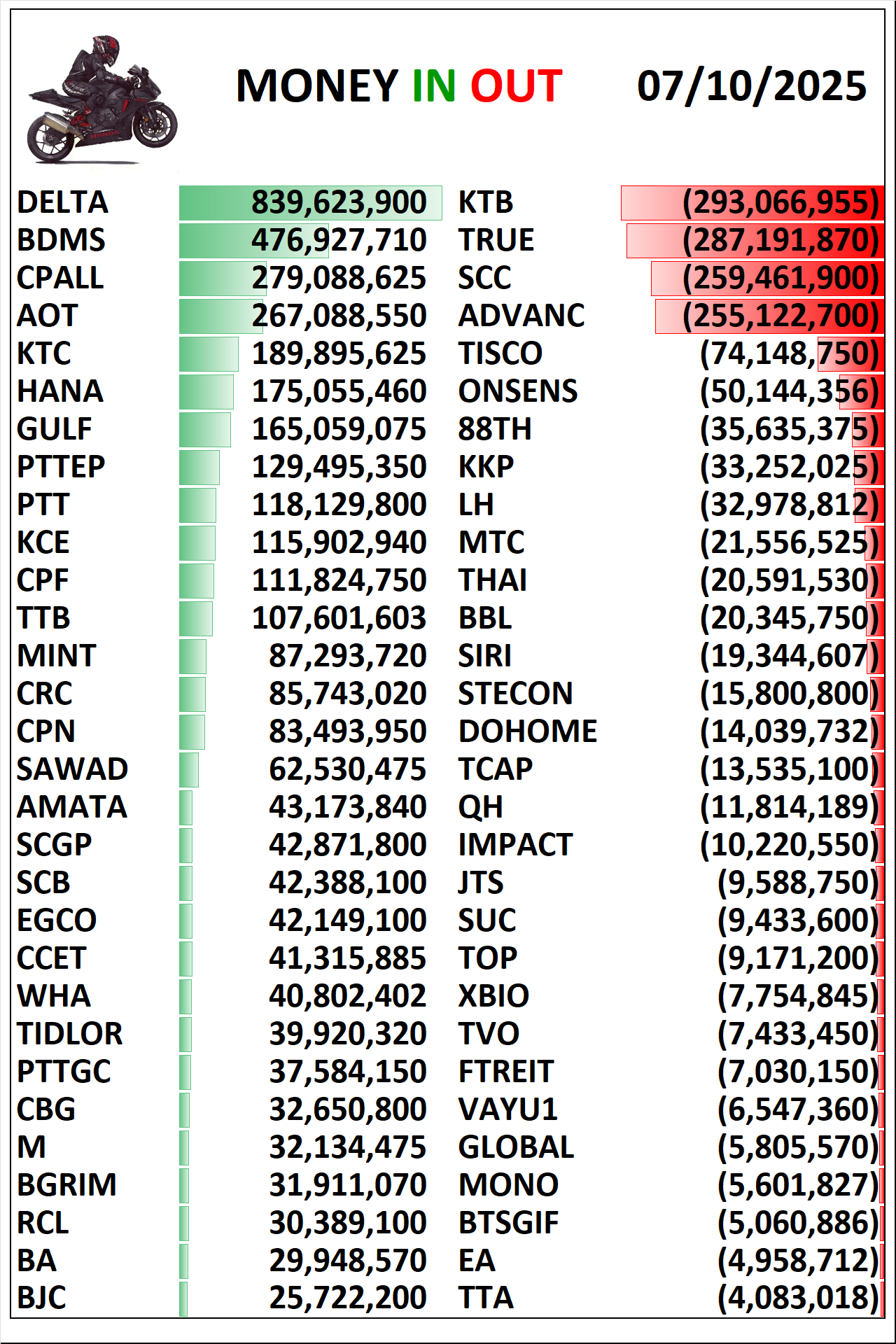Select the ADVANC ticker label
Viewport: 896px width, 1344px height.
pyautogui.click(x=521, y=316)
